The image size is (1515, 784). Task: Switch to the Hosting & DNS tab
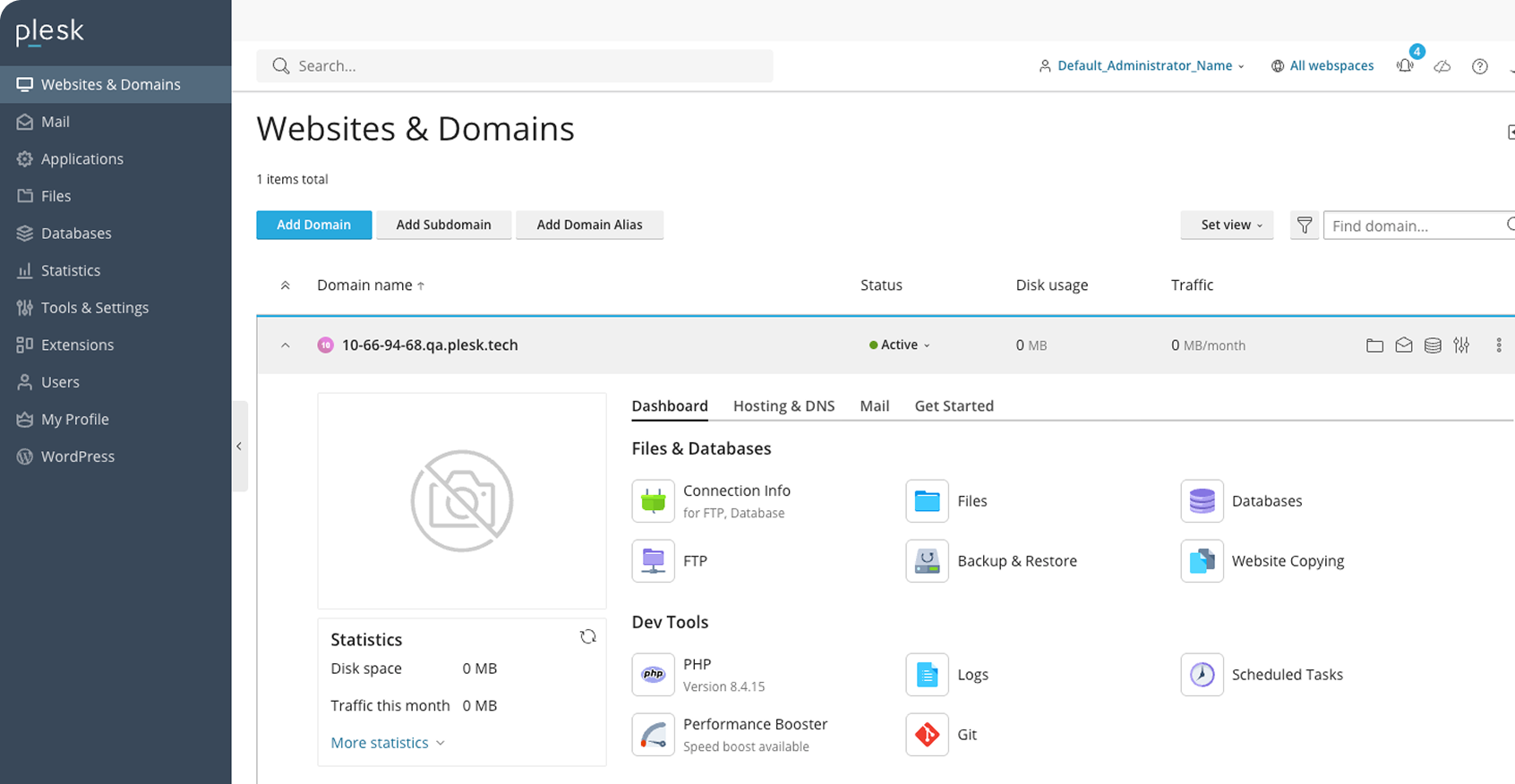click(x=783, y=406)
